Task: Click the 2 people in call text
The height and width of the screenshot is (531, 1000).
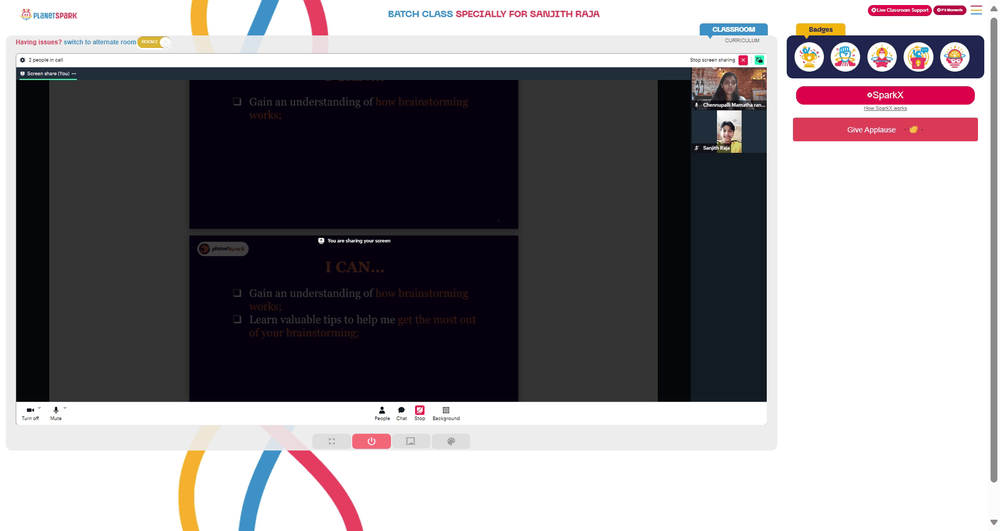Action: (45, 60)
